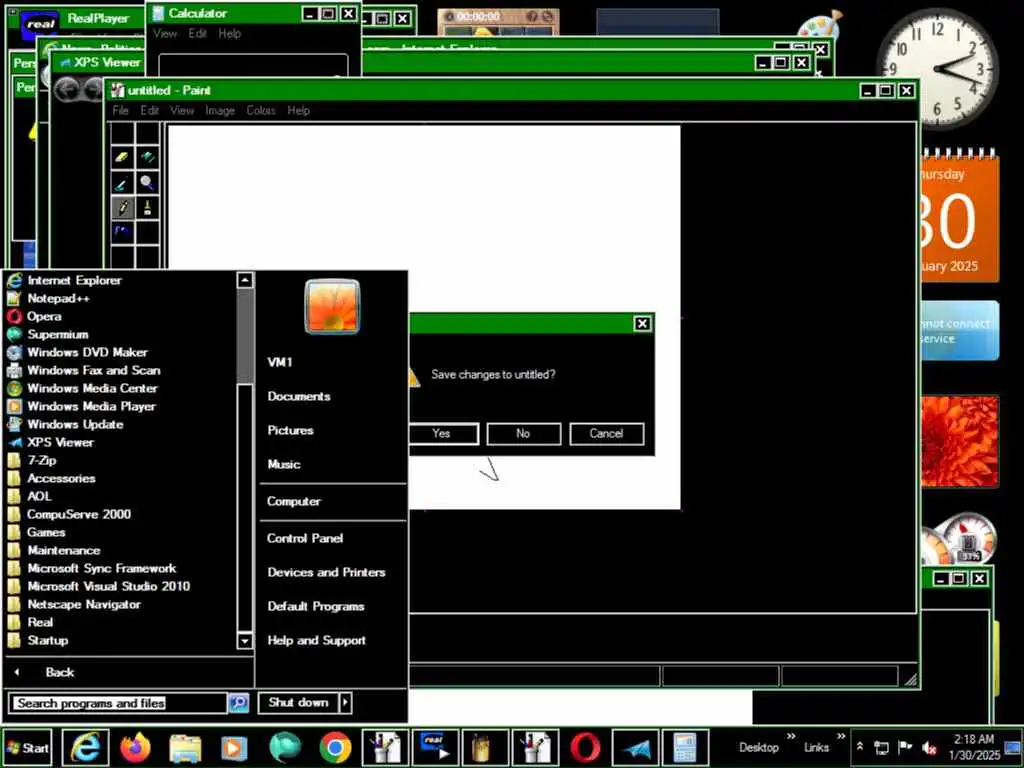Screen dimensions: 1024x768
Task: Click the Start menu scrollbar down arrow
Action: pyautogui.click(x=245, y=641)
